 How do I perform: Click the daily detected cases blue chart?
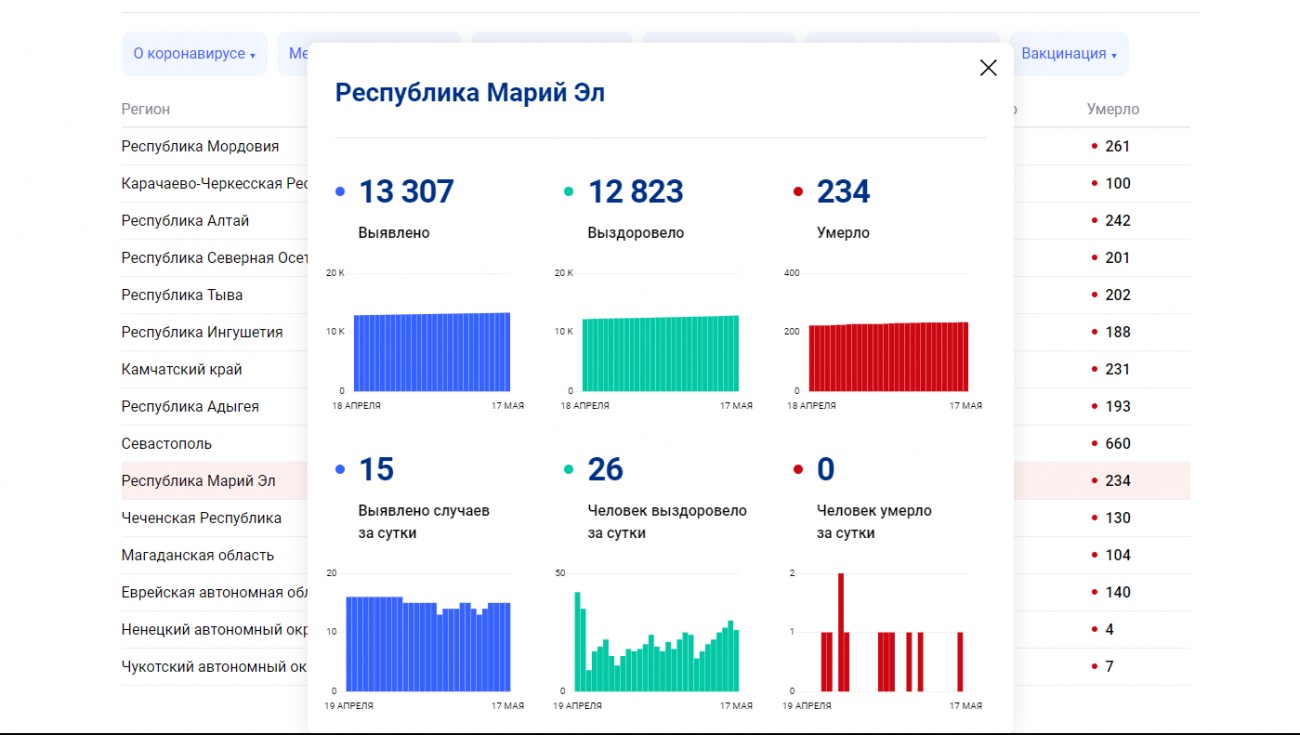(428, 645)
